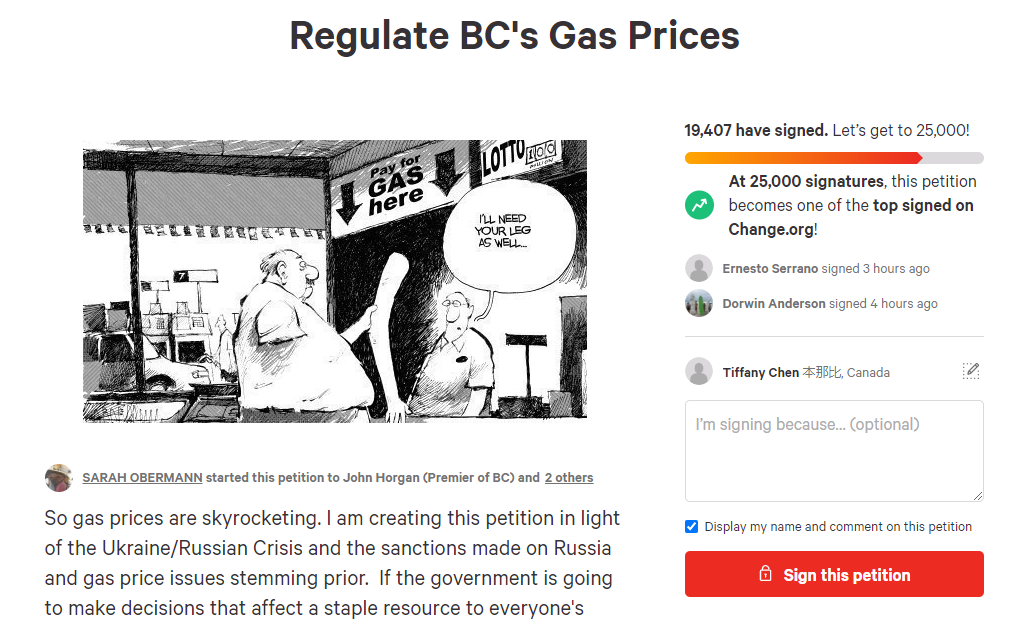
Task: Click the edit pencil icon beside Tiffany Chen
Action: pyautogui.click(x=970, y=371)
